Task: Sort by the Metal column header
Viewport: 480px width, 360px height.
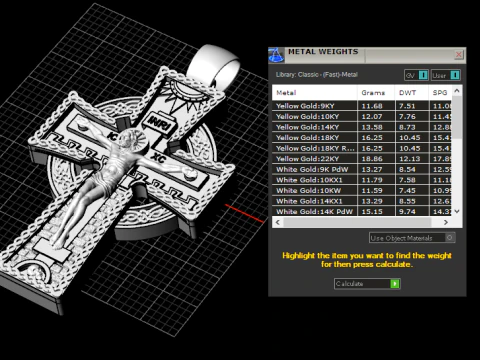Action: tap(314, 93)
